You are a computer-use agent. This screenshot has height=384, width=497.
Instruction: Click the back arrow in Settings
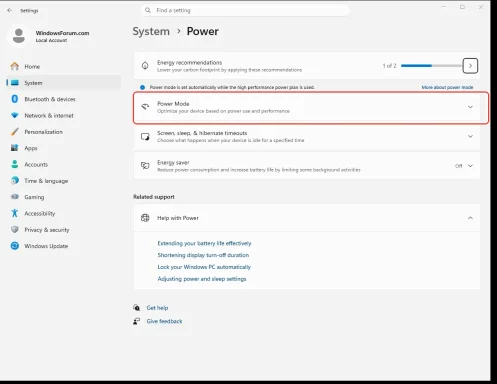9,10
